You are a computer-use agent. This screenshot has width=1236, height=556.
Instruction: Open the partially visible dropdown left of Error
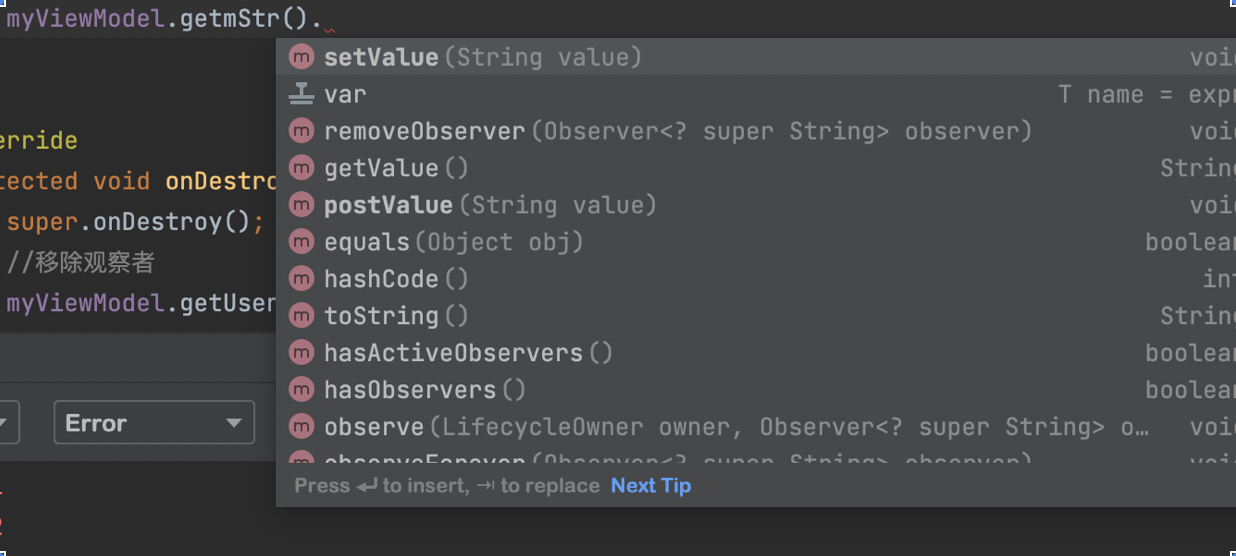click(x=8, y=423)
